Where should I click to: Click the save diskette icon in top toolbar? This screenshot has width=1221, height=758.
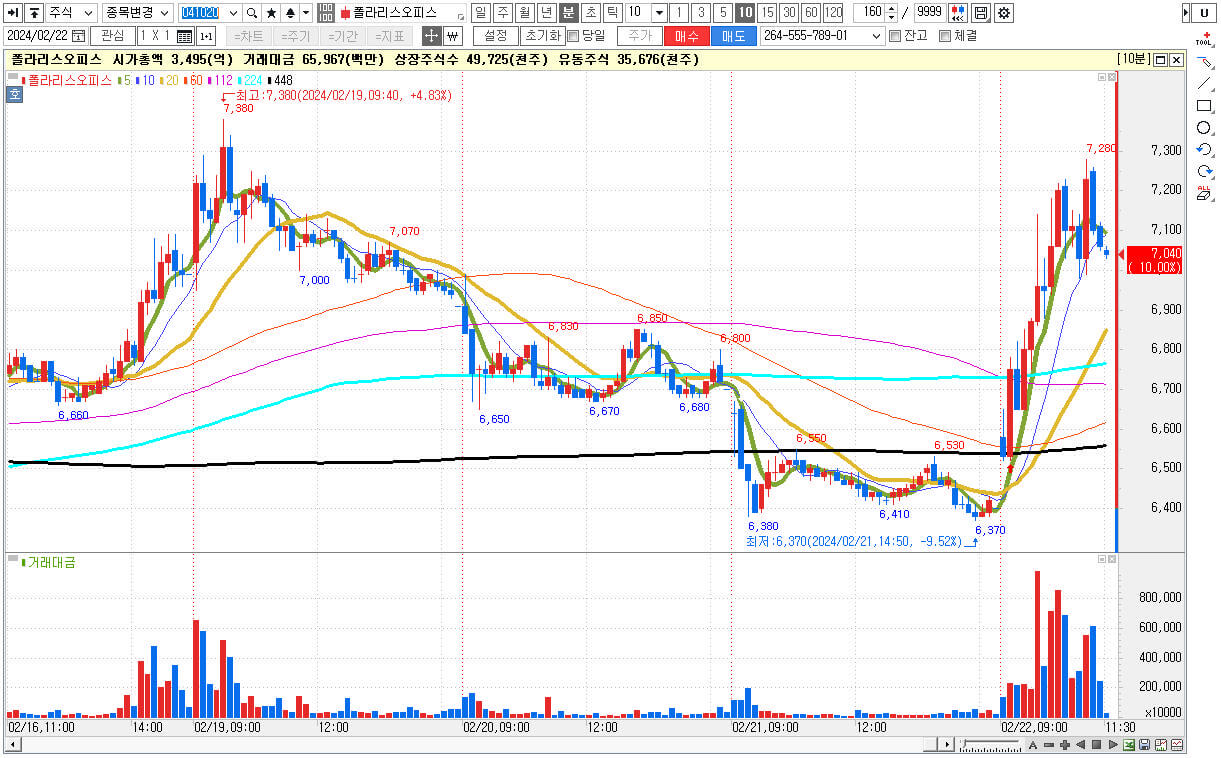(981, 13)
